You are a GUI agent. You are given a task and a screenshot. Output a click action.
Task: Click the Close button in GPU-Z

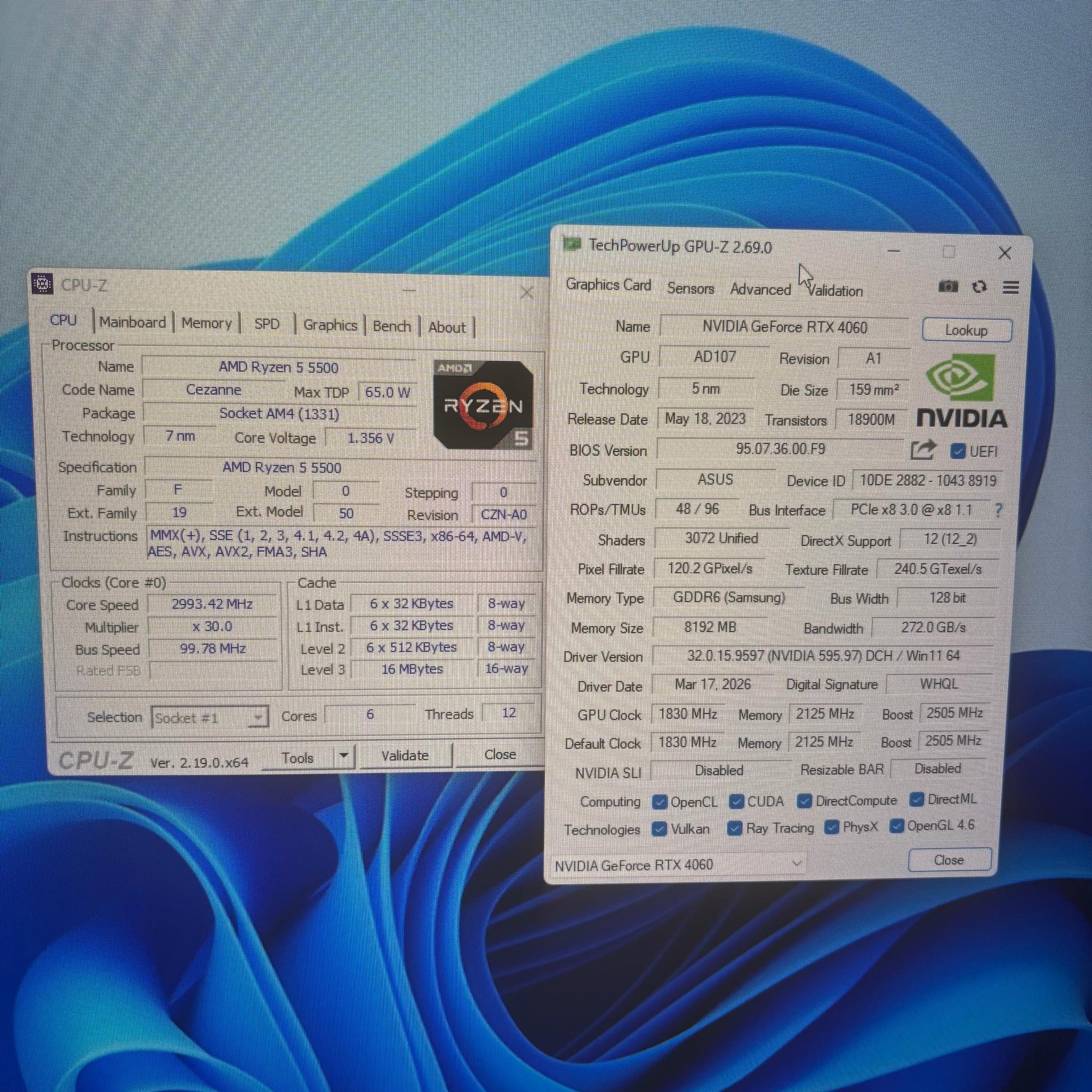point(949,860)
